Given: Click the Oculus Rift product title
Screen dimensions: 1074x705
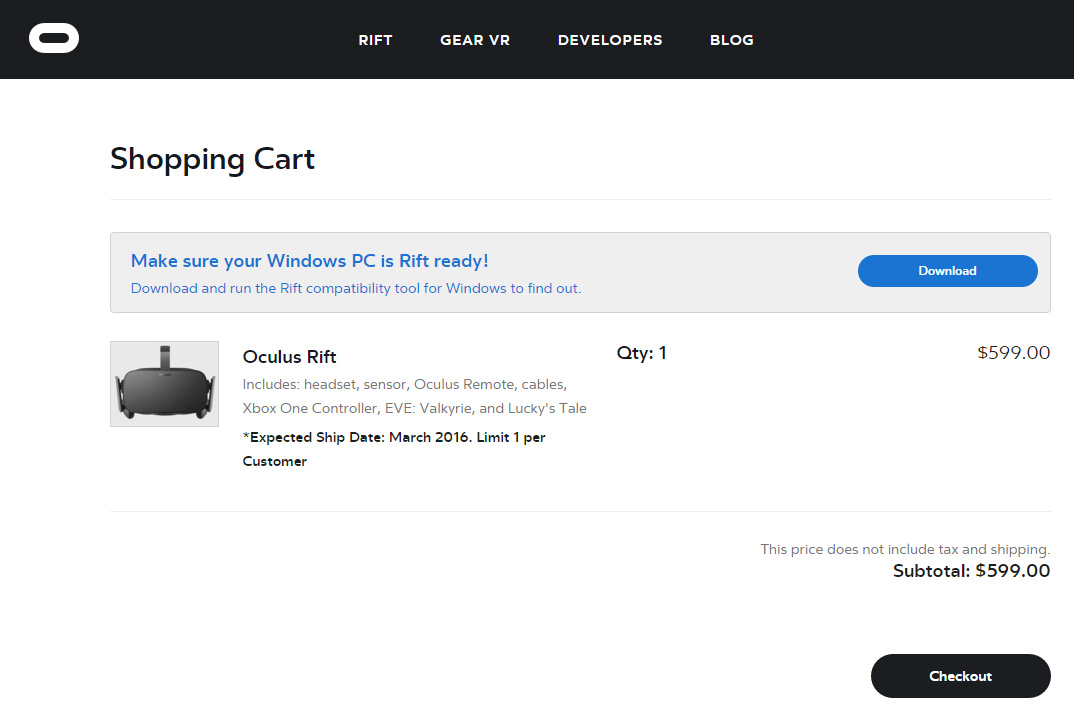Looking at the screenshot, I should (289, 357).
